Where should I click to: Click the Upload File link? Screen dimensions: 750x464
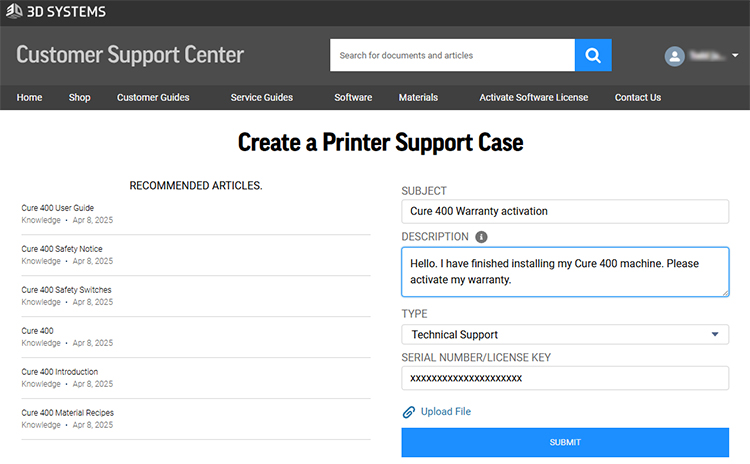point(445,412)
